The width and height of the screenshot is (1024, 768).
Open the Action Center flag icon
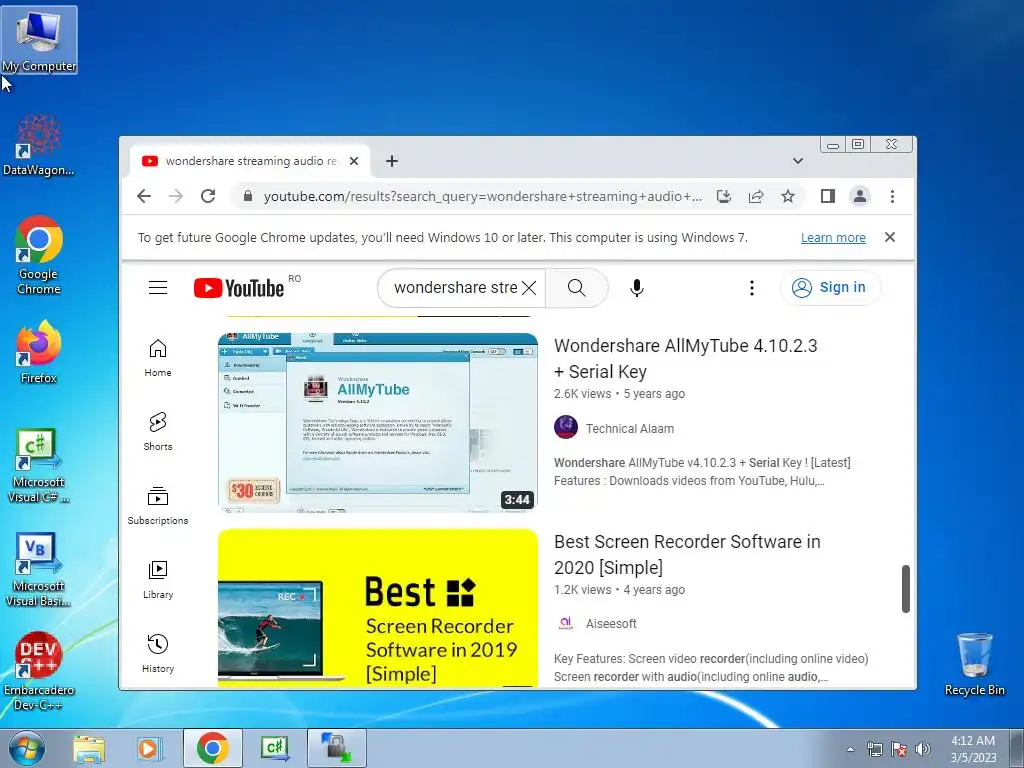[x=899, y=749]
